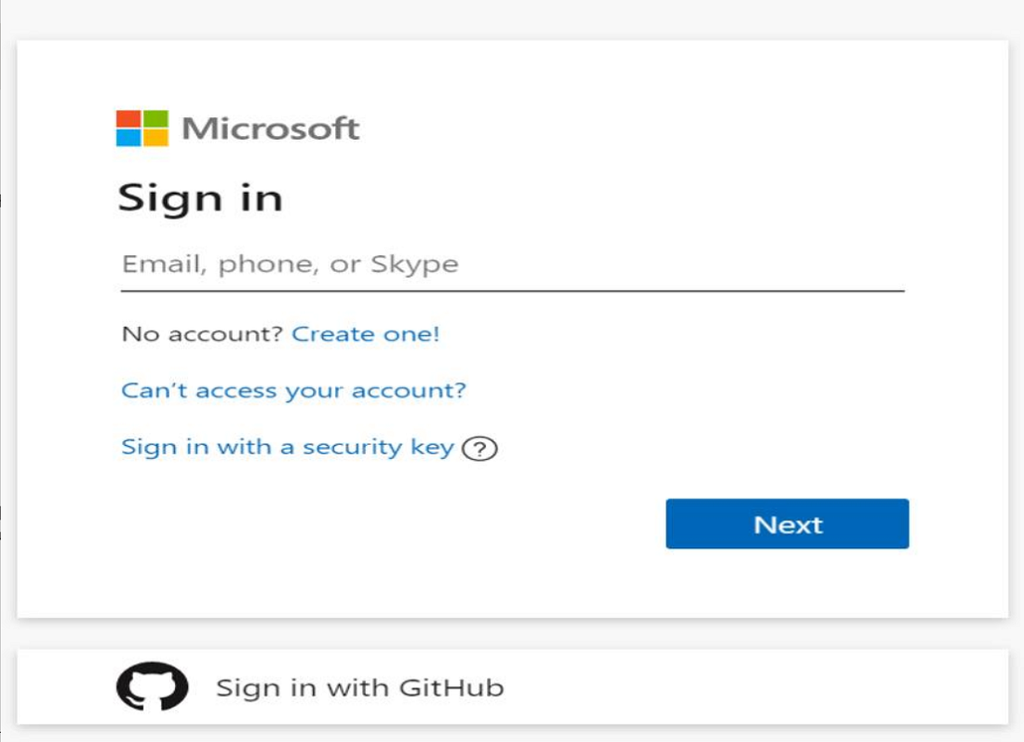Click the GitHub octocat icon
Screen dimensions: 1024x742
point(152,687)
